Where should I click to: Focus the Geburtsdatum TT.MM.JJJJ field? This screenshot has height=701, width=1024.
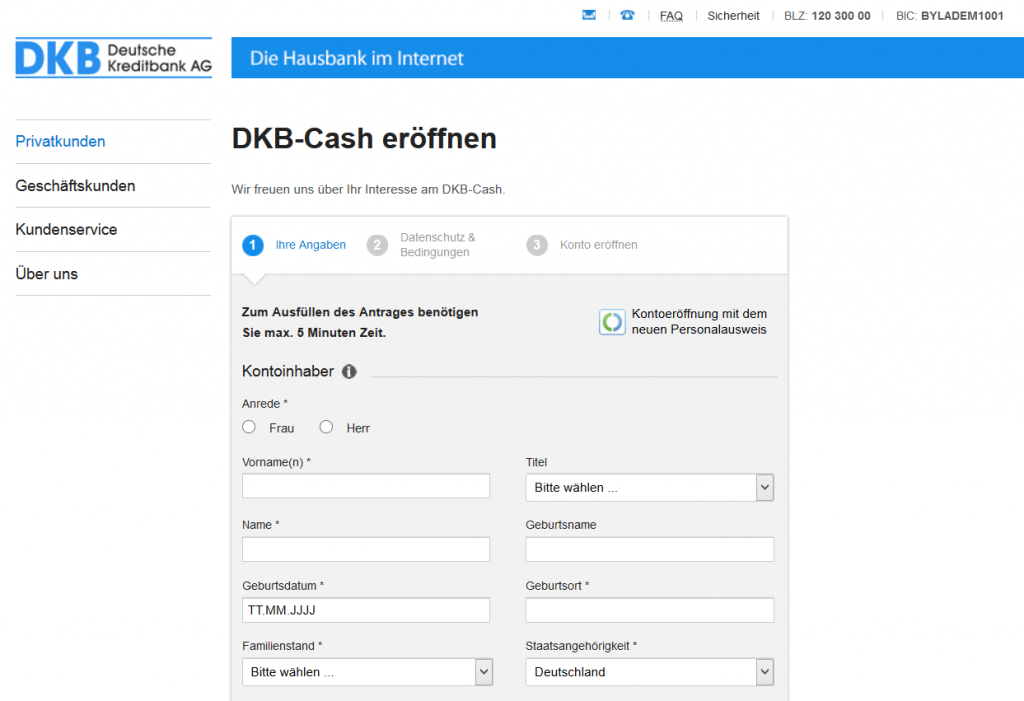pyautogui.click(x=366, y=610)
